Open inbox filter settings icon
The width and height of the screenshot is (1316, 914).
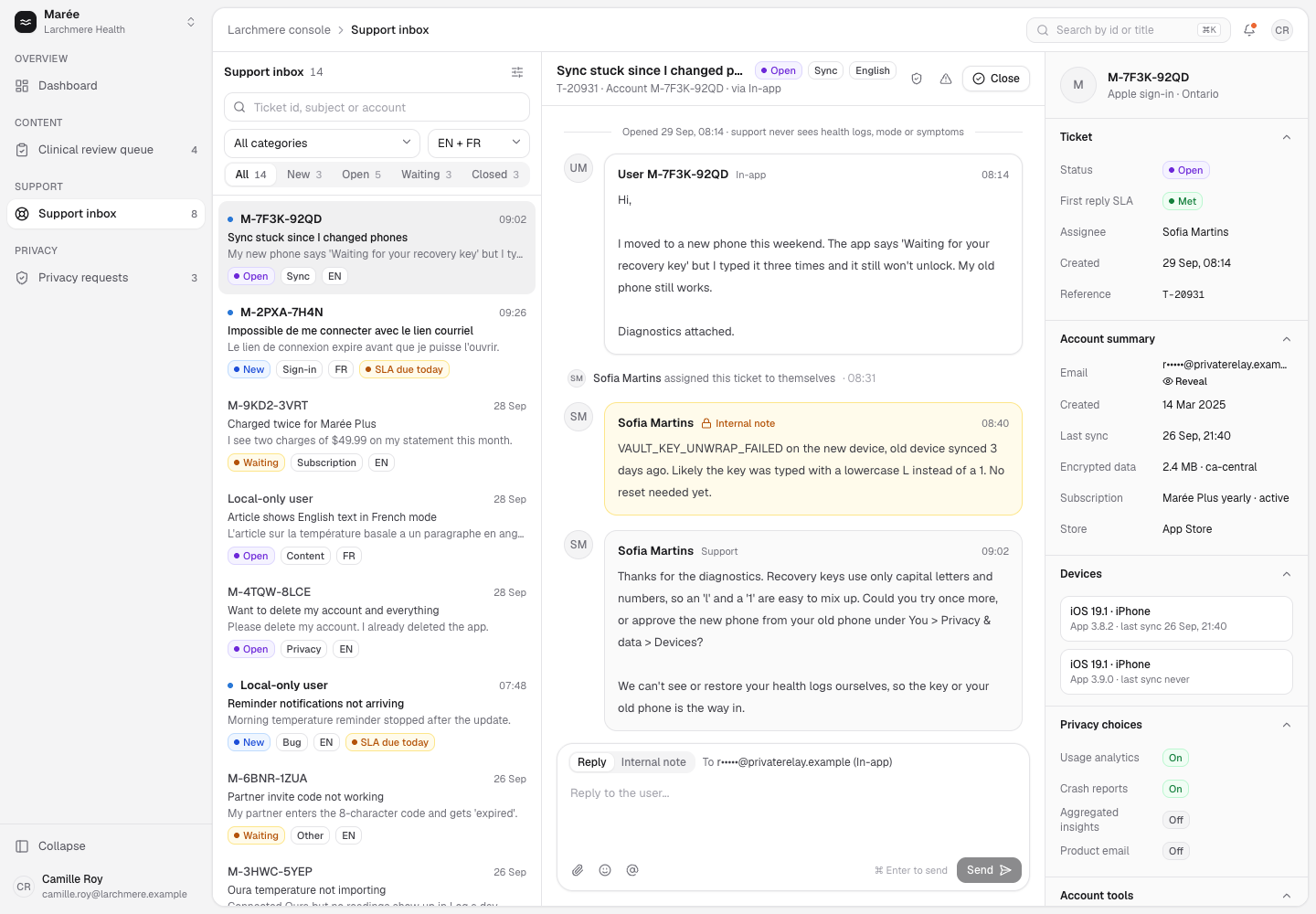pos(517,72)
